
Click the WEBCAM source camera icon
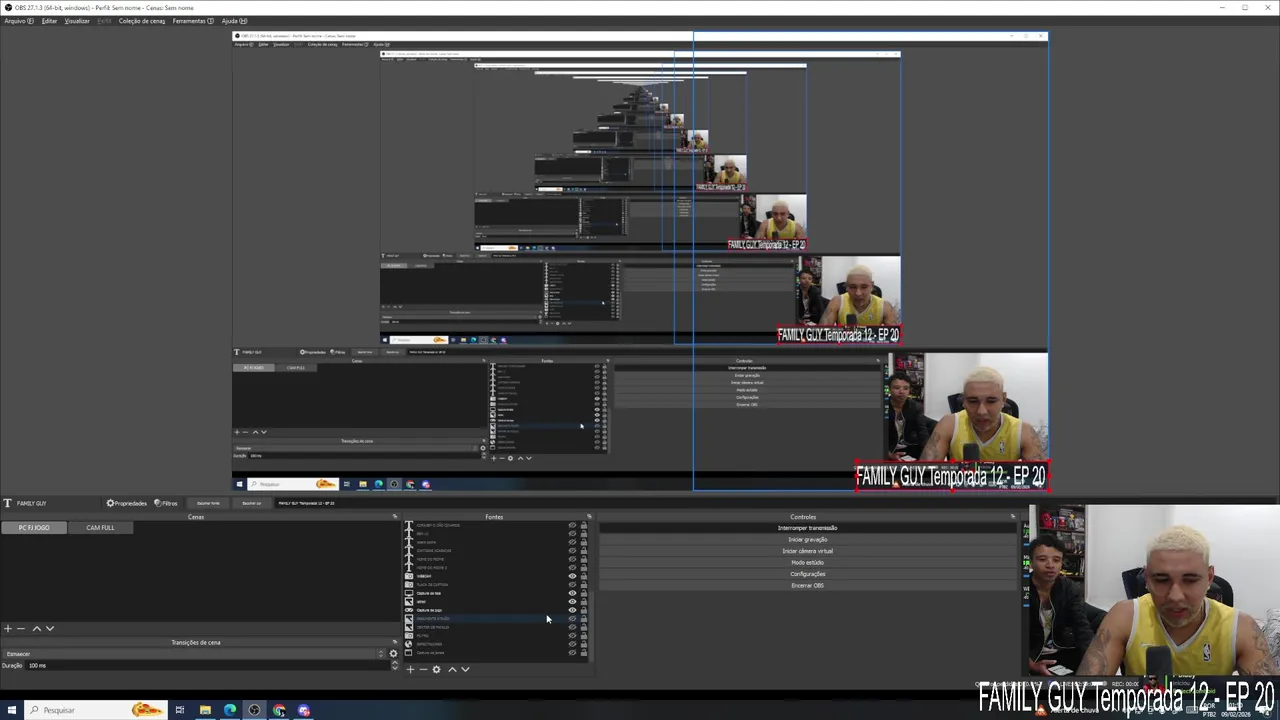coord(409,576)
